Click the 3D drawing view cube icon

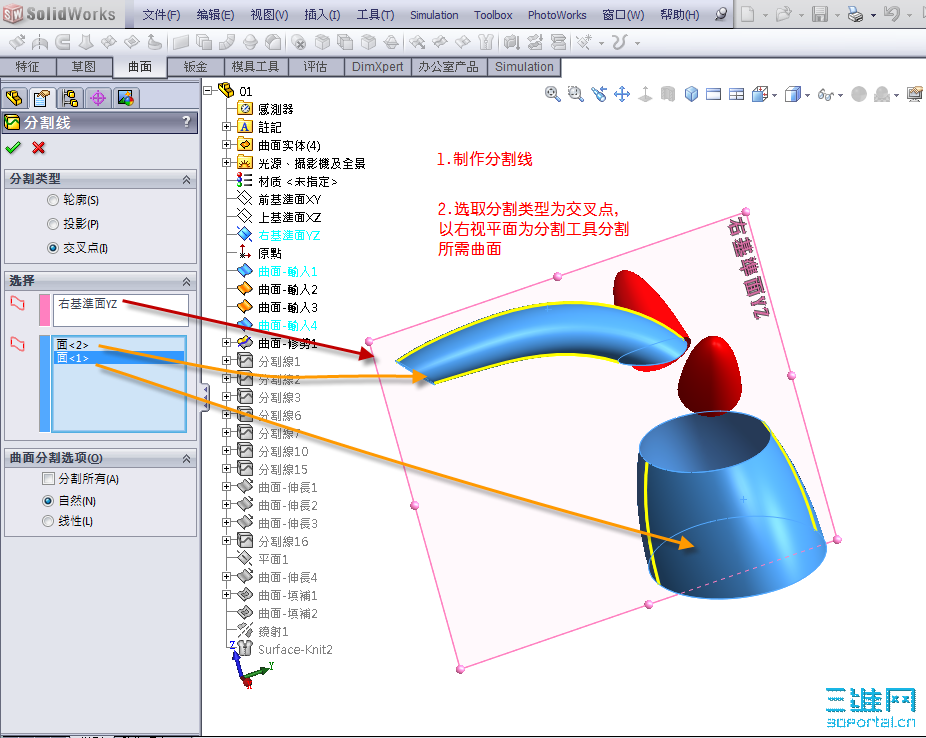691,94
